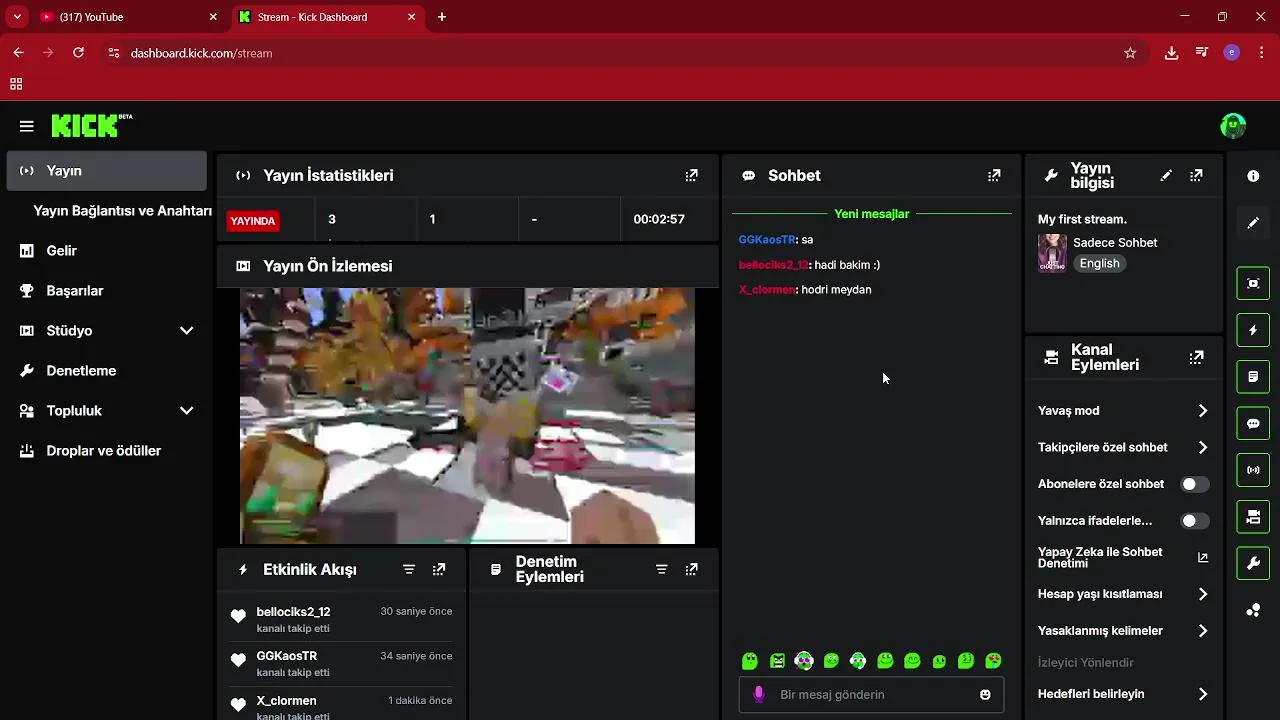Click the purple microphone icon in the chat box
Screen dimensions: 1280x720
[759, 694]
